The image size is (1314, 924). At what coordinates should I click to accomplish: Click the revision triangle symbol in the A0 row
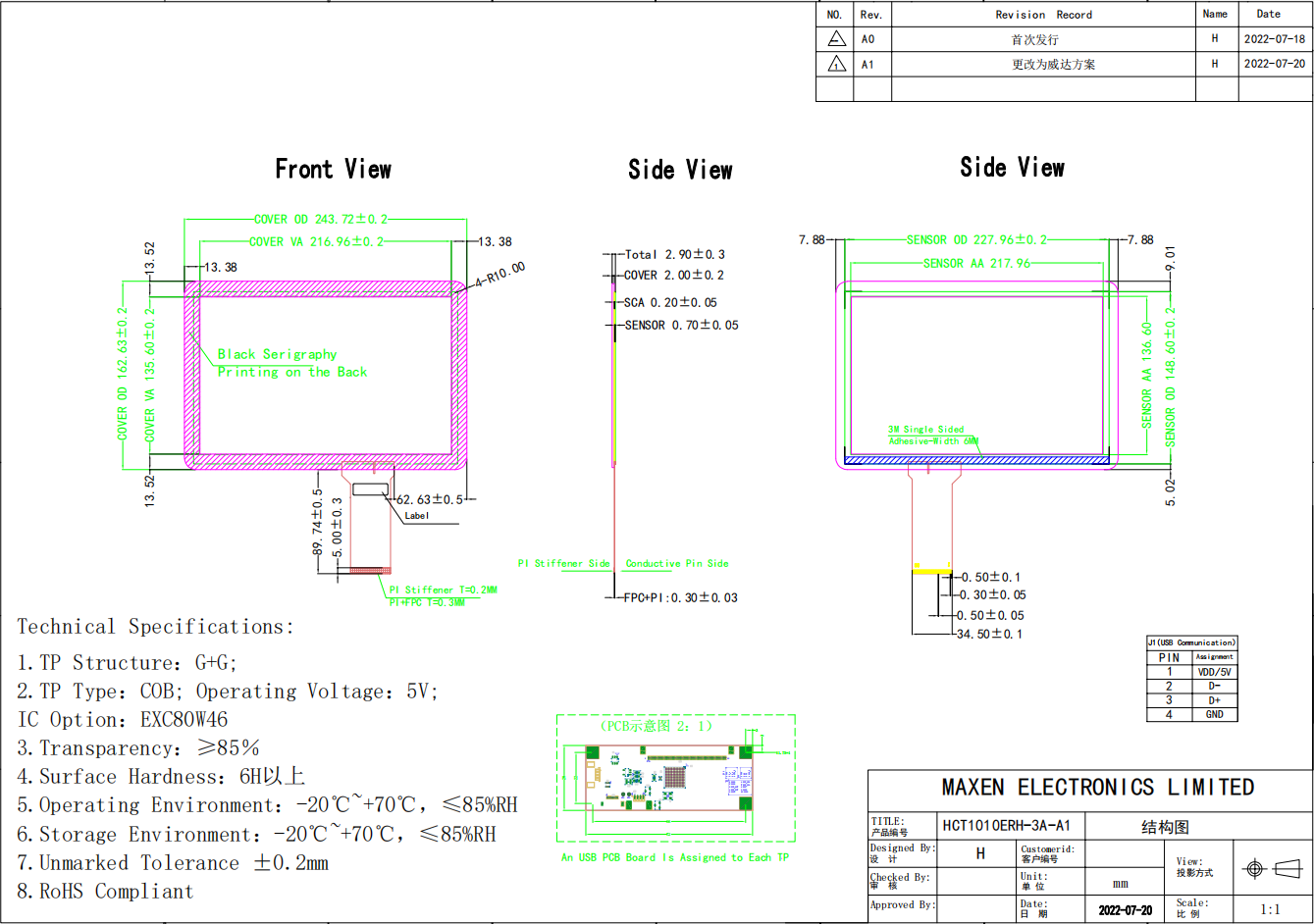tap(836, 39)
